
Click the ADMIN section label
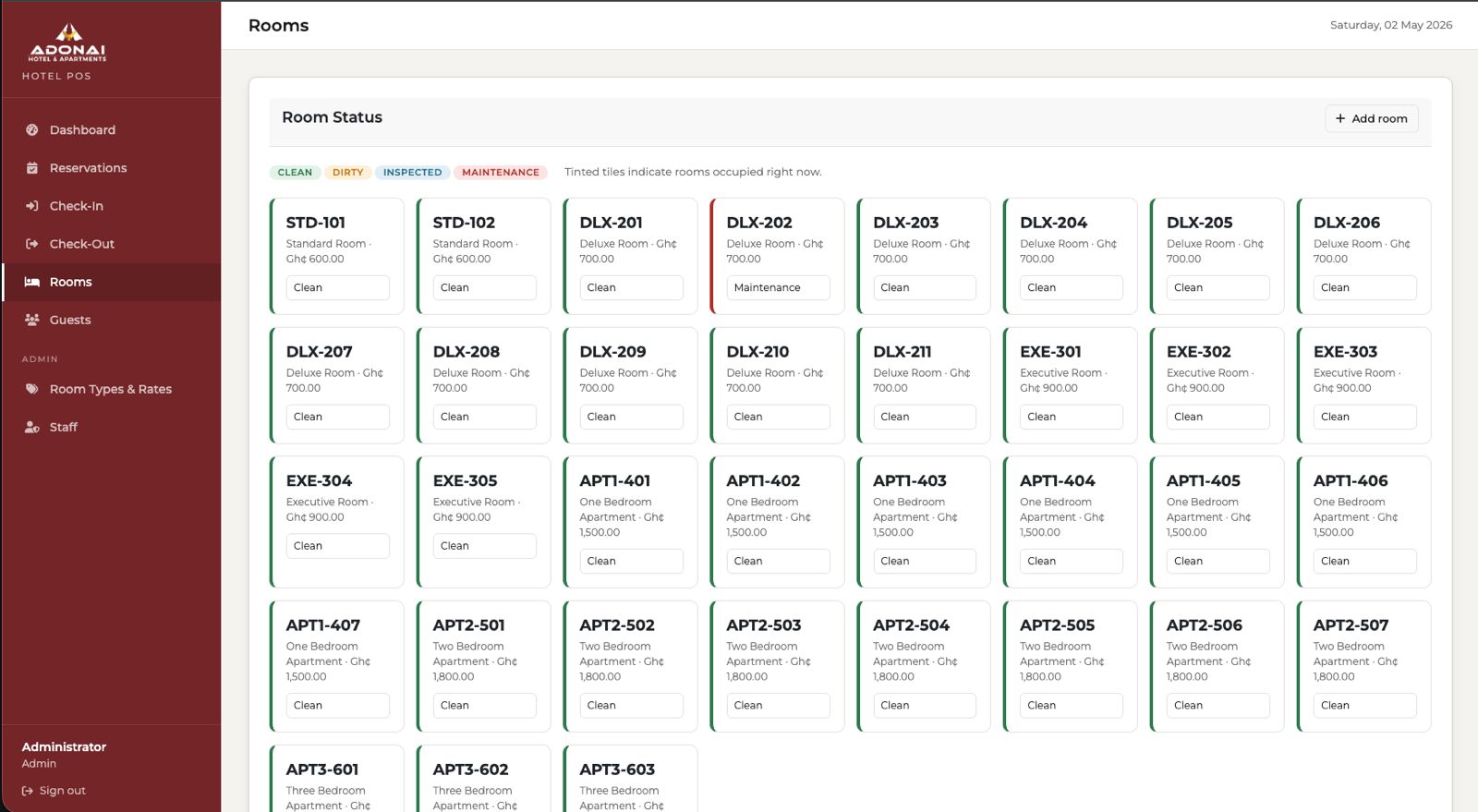(x=40, y=359)
